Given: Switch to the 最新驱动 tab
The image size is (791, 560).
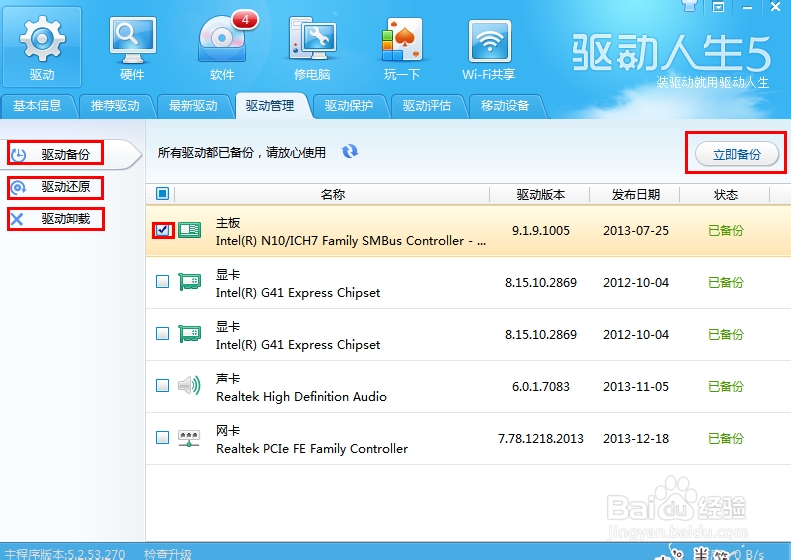Looking at the screenshot, I should pos(193,106).
